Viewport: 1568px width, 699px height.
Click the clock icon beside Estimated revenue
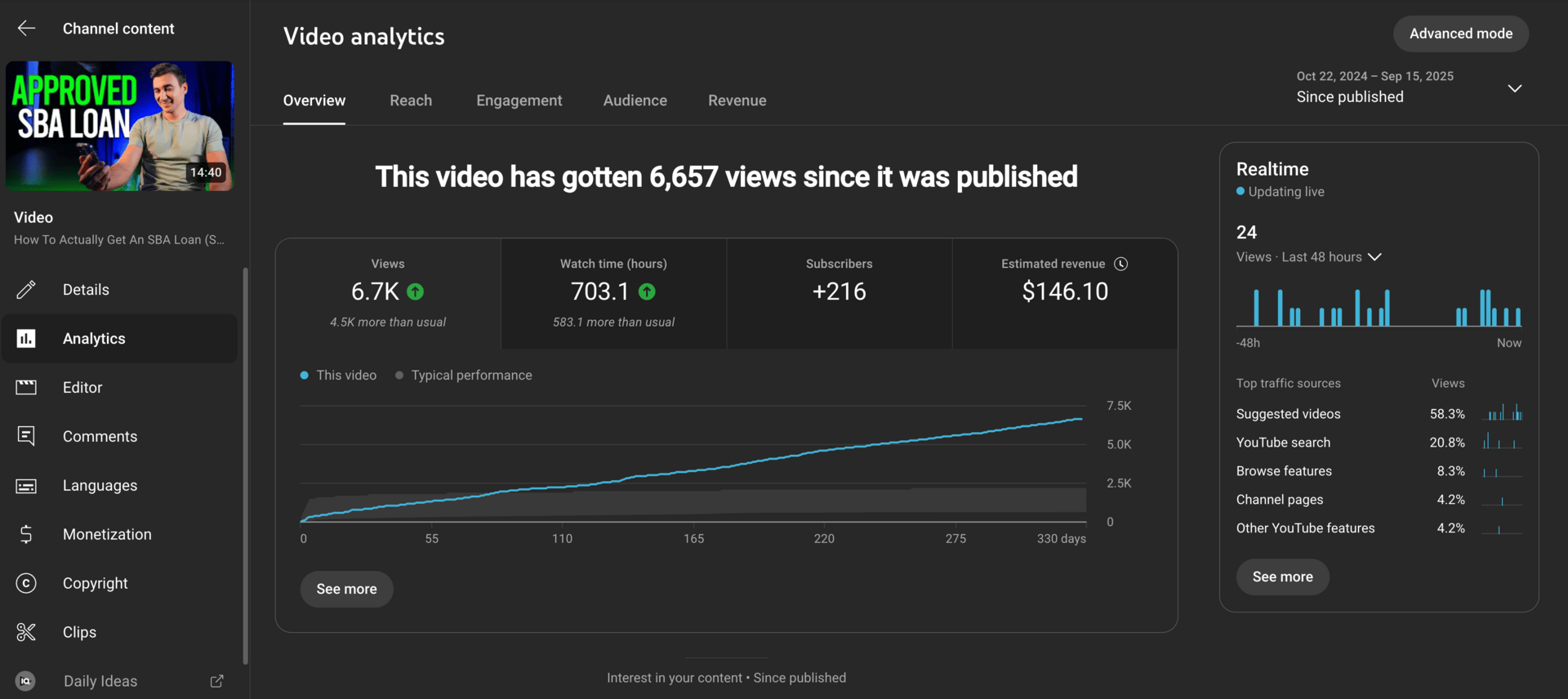point(1121,264)
